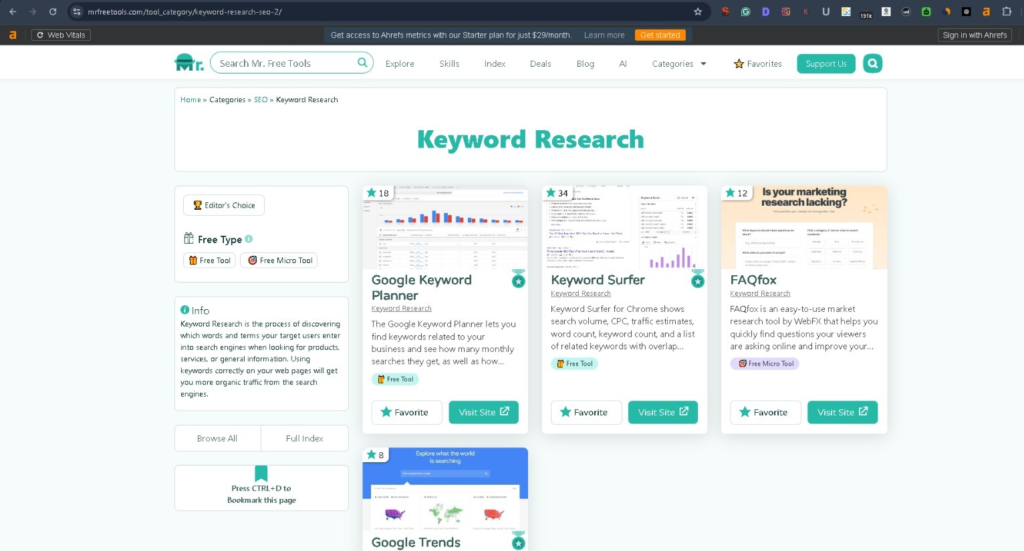
Task: Open the Blog menu item
Action: click(x=585, y=64)
